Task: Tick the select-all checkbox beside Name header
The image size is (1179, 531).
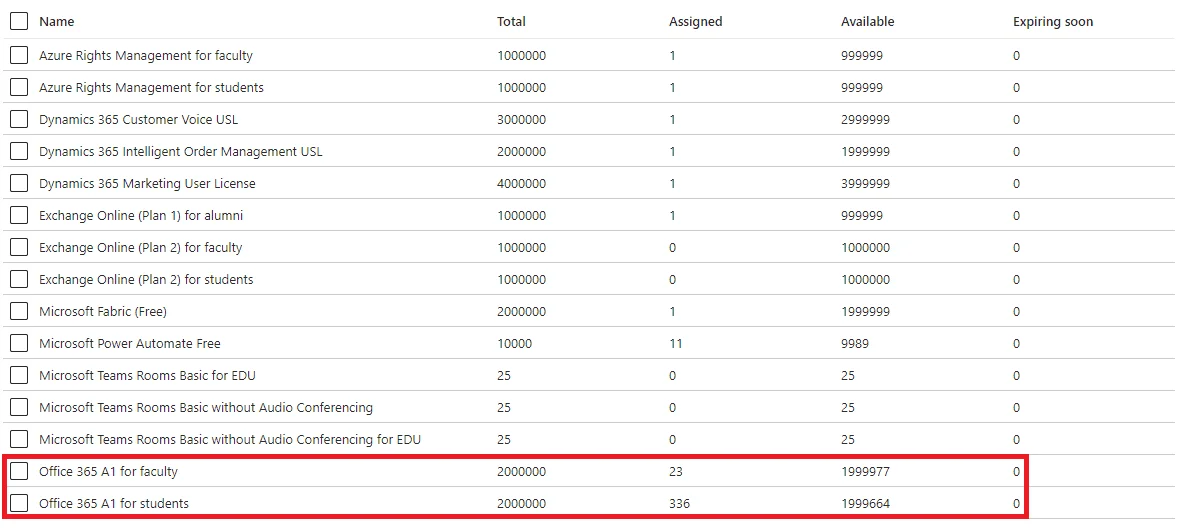Action: click(x=20, y=21)
